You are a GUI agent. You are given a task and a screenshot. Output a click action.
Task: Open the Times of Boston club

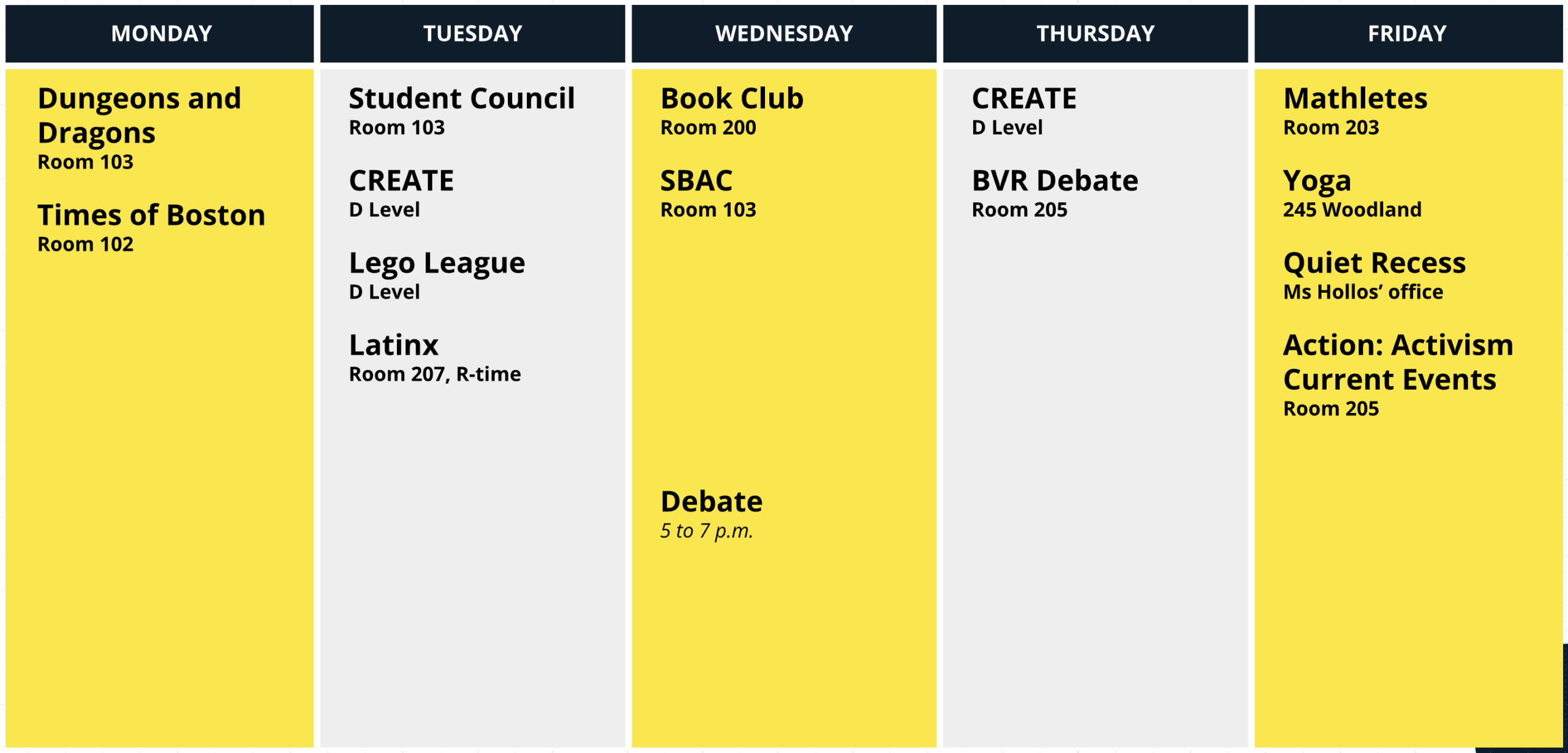(151, 216)
